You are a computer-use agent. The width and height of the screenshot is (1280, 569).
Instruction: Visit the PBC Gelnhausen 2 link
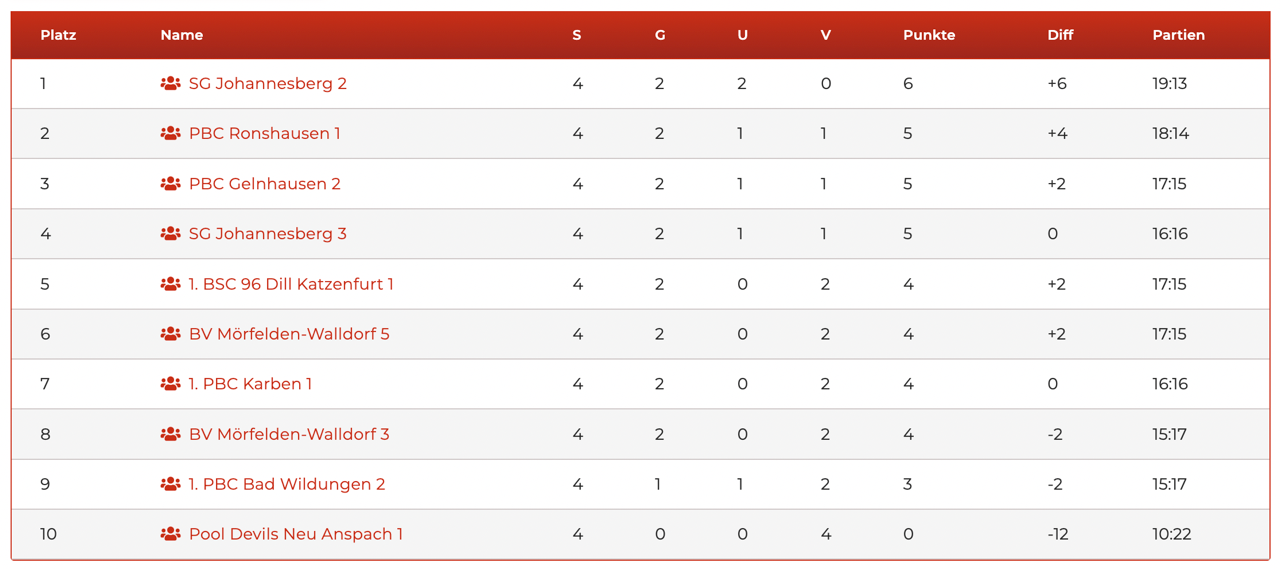coord(264,184)
